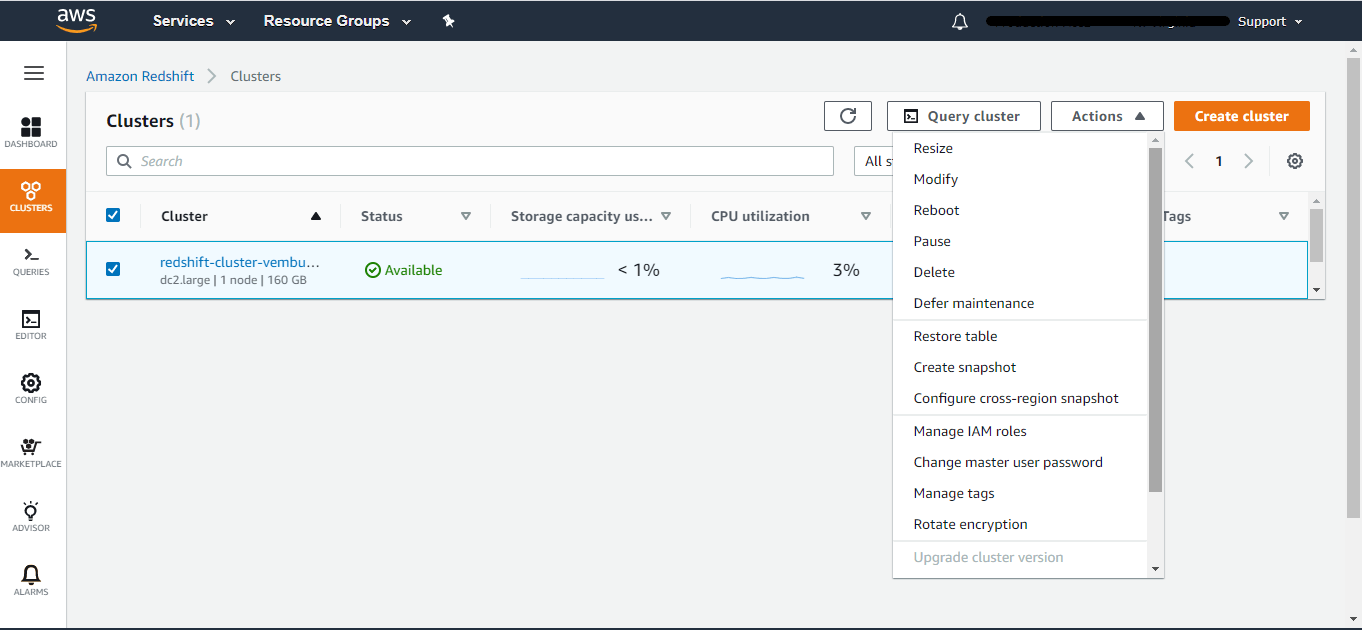Select Configure cross-region snapshot
Viewport: 1362px width, 630px height.
[1020, 398]
